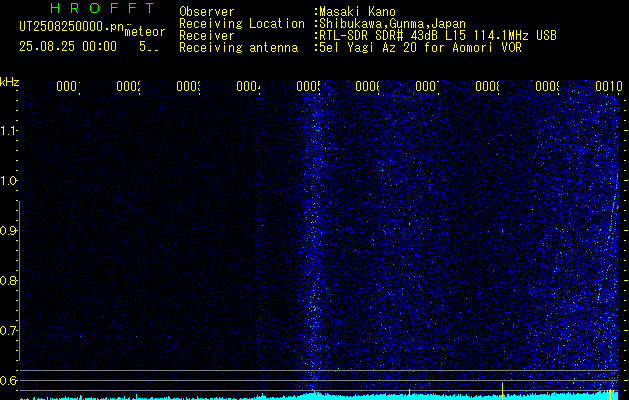
Task: Click the red echo dot in the spectrogram
Action: 502,231
